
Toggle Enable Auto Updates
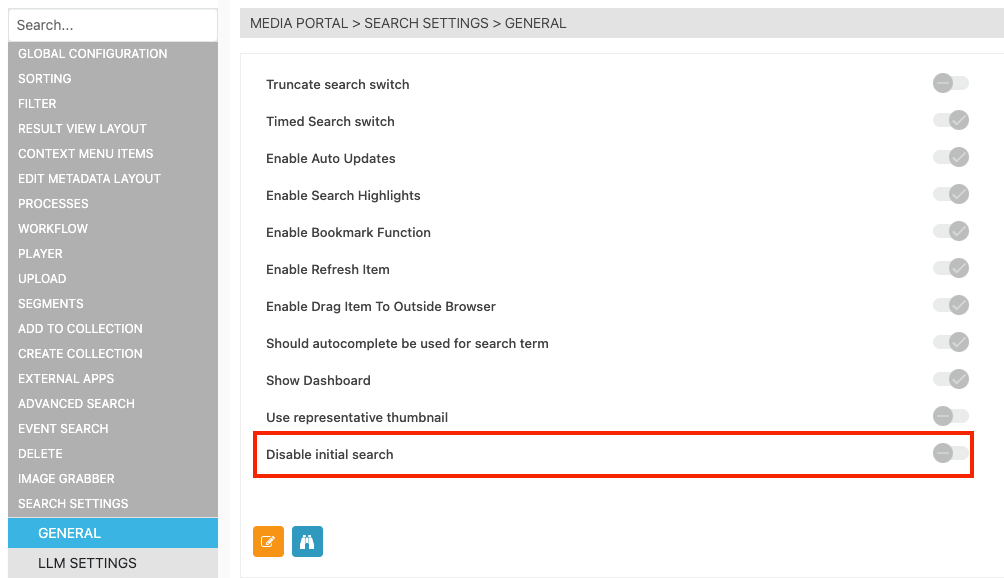coord(950,158)
